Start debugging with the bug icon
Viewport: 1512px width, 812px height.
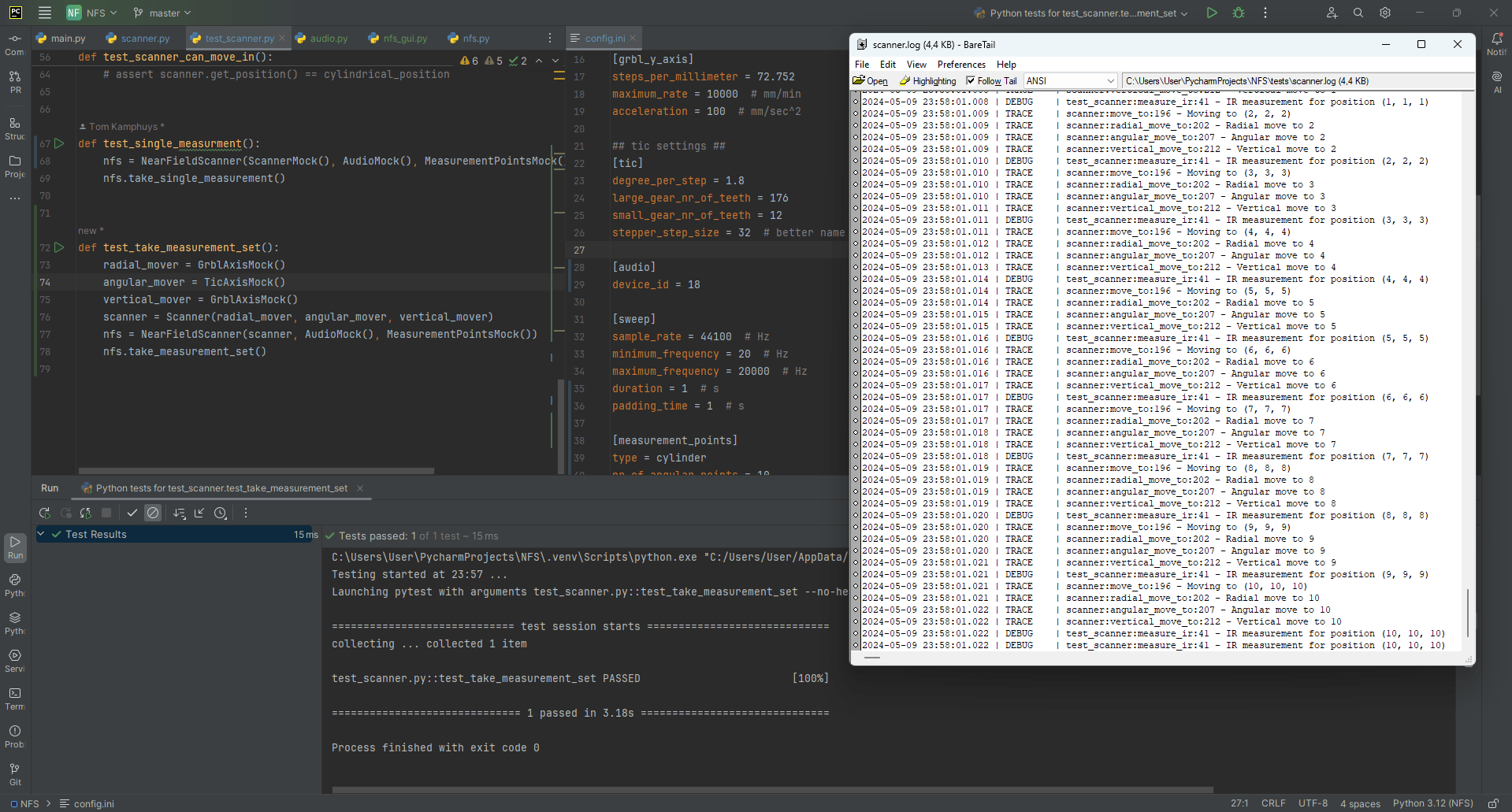click(x=1239, y=13)
